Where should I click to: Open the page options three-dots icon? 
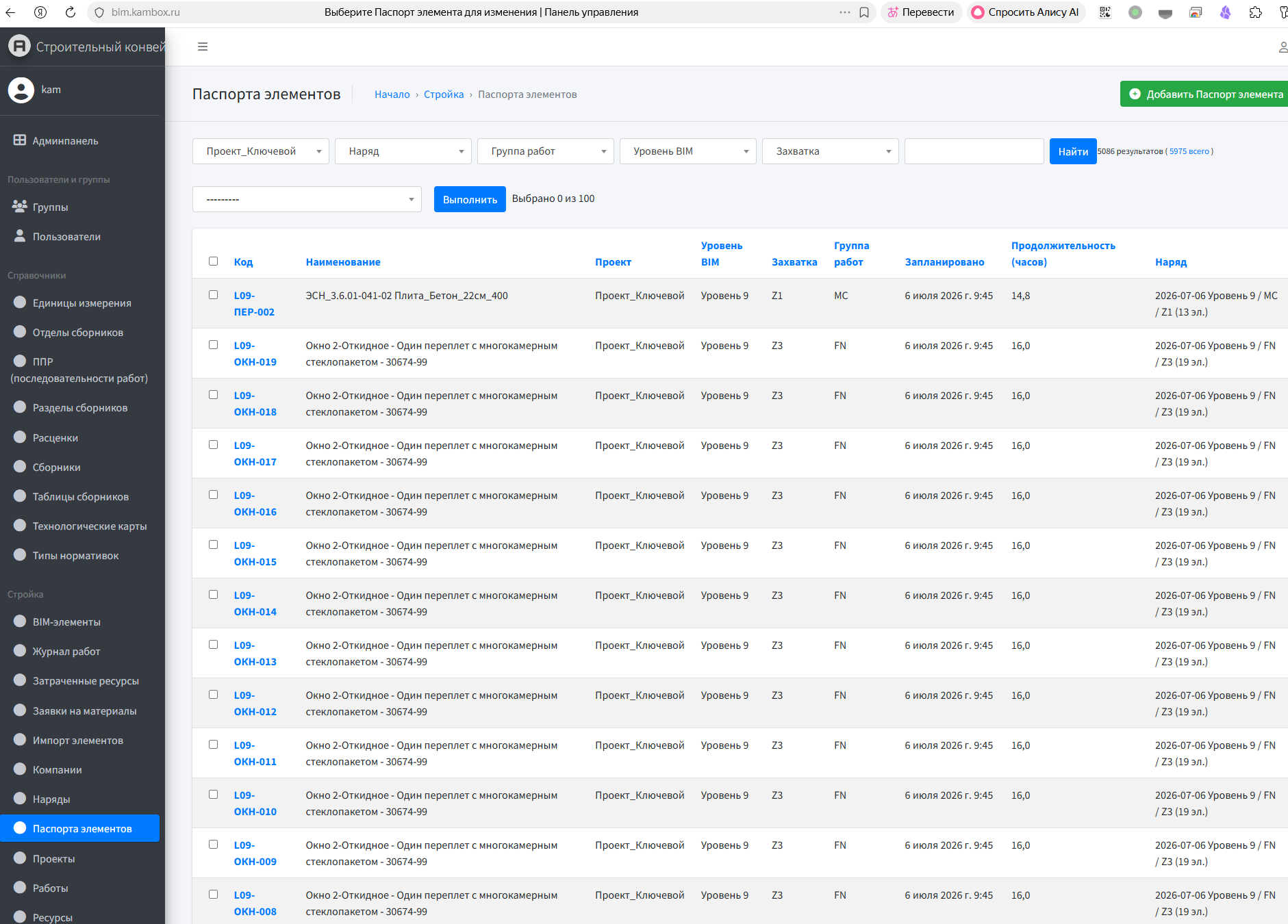click(x=845, y=12)
